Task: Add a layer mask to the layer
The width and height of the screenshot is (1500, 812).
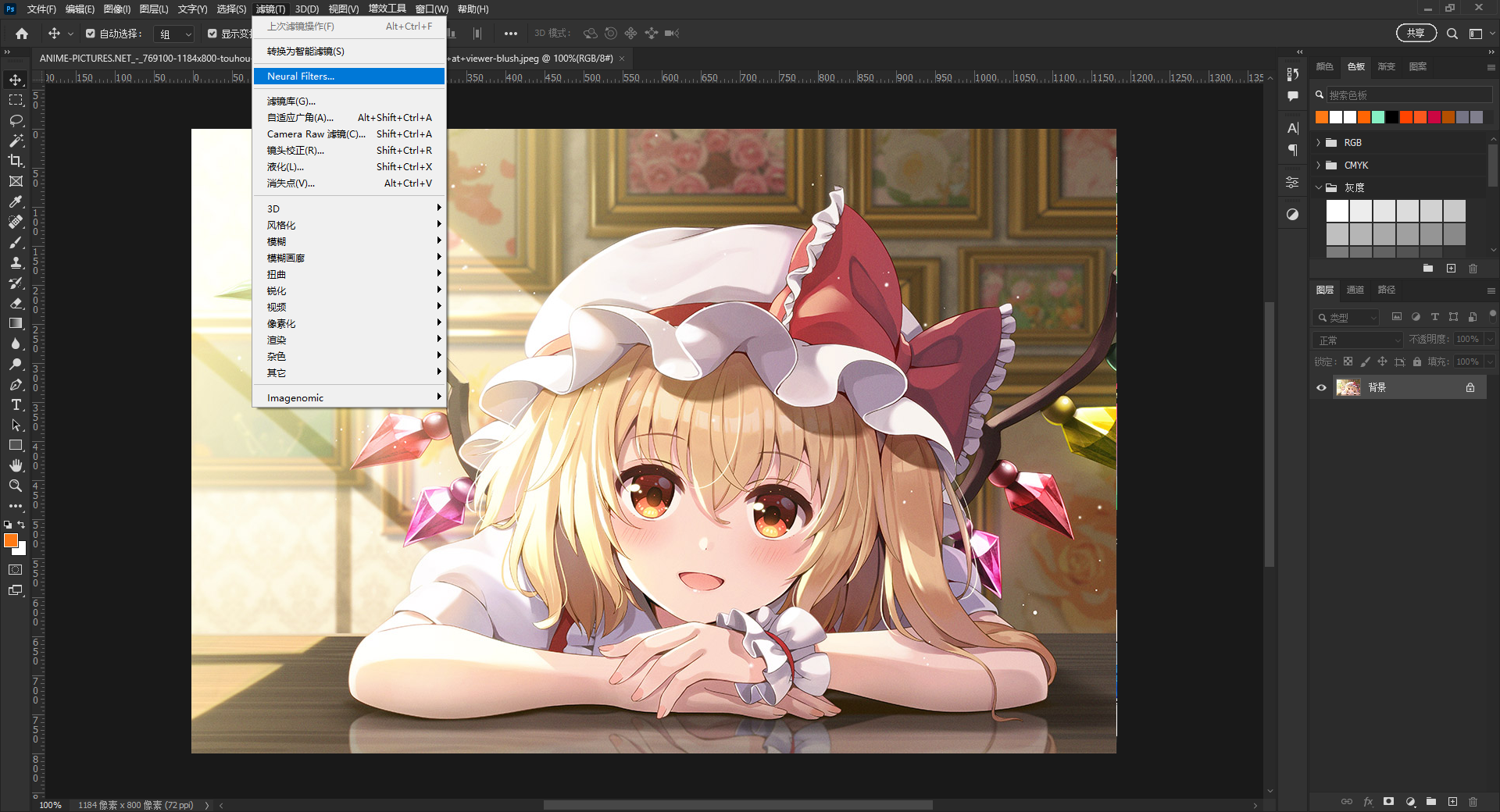Action: click(x=1388, y=801)
